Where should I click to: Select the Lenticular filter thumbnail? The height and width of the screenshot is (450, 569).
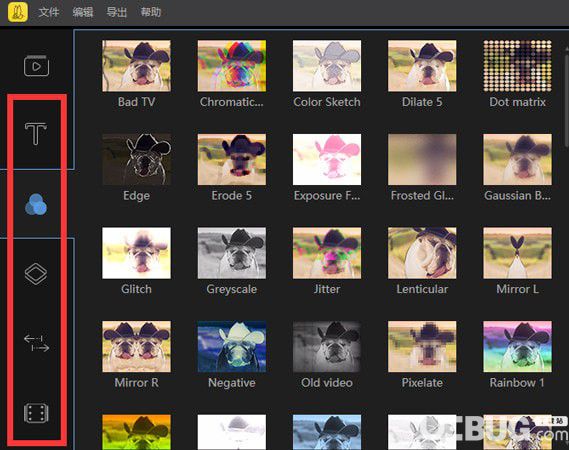(x=422, y=253)
